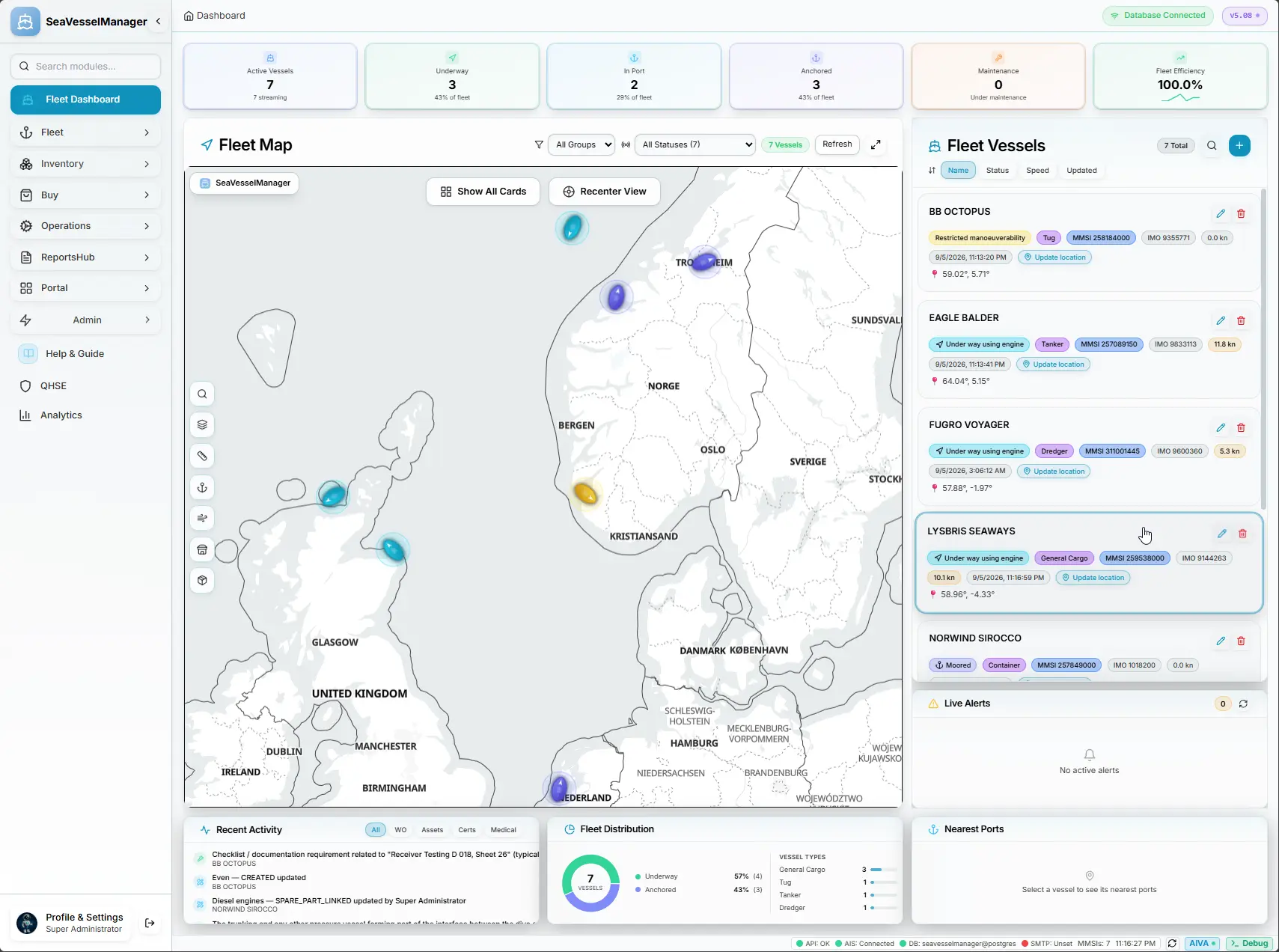Screen dimensions: 1279x952
Task: Filter recent activity by Certs
Action: (x=467, y=829)
